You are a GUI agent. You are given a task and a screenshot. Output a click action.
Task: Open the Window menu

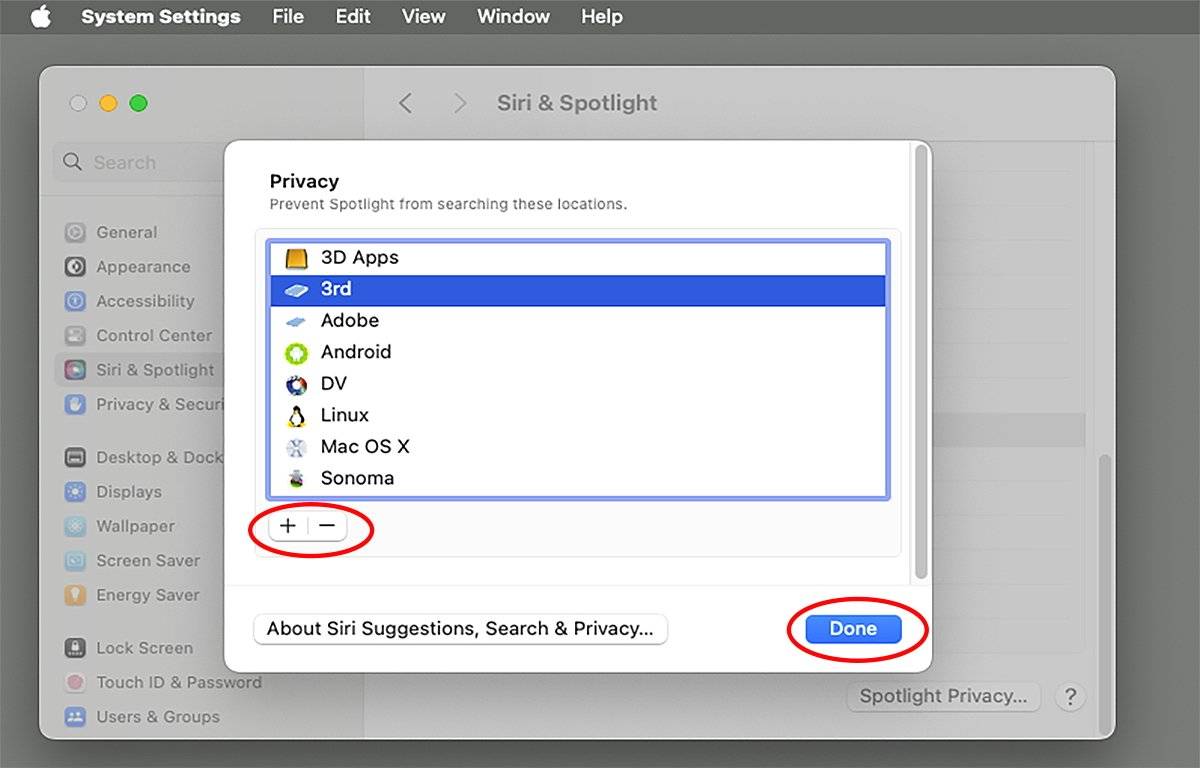point(513,17)
